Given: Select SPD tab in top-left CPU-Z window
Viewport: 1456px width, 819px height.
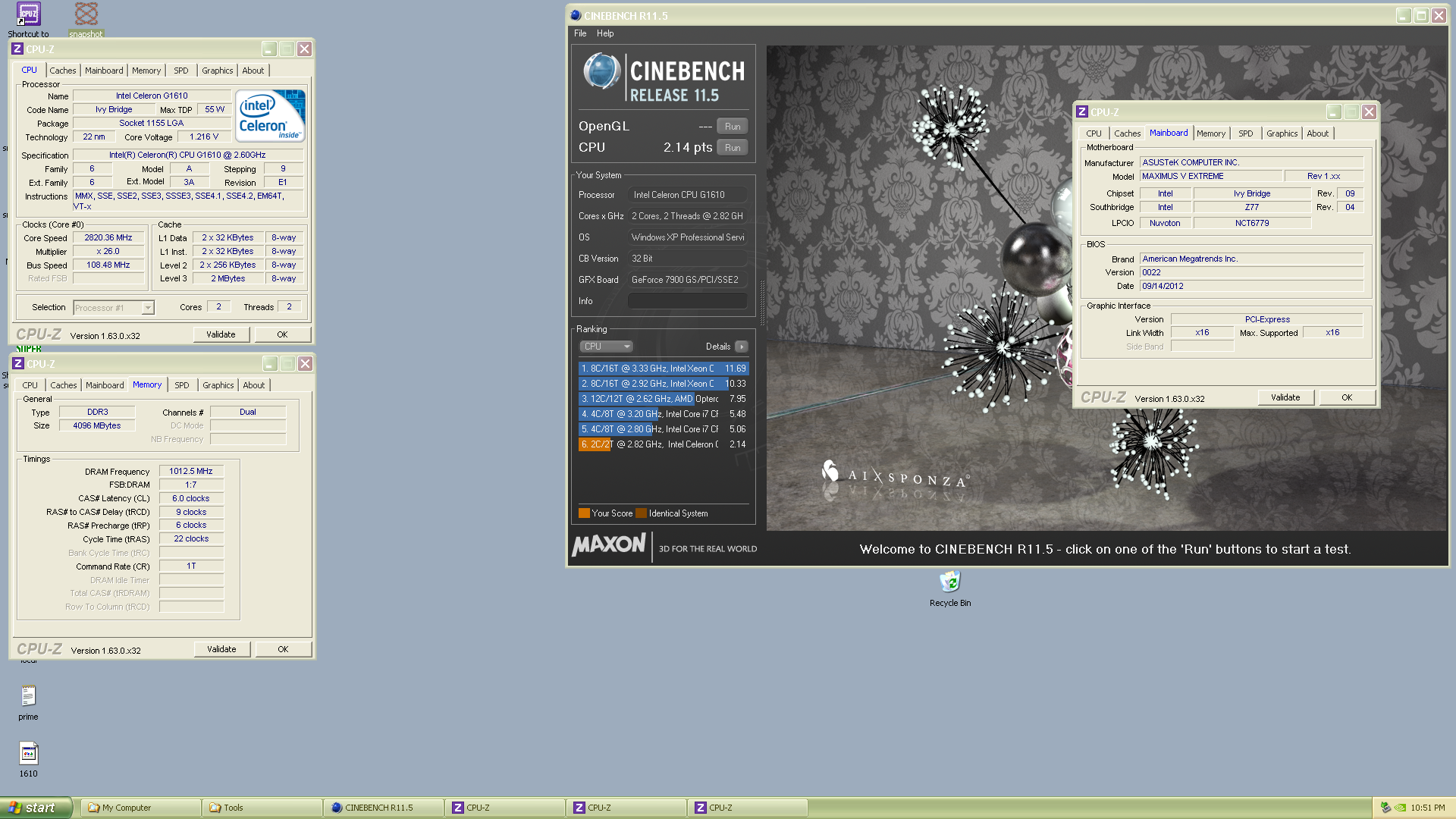Looking at the screenshot, I should tap(181, 71).
